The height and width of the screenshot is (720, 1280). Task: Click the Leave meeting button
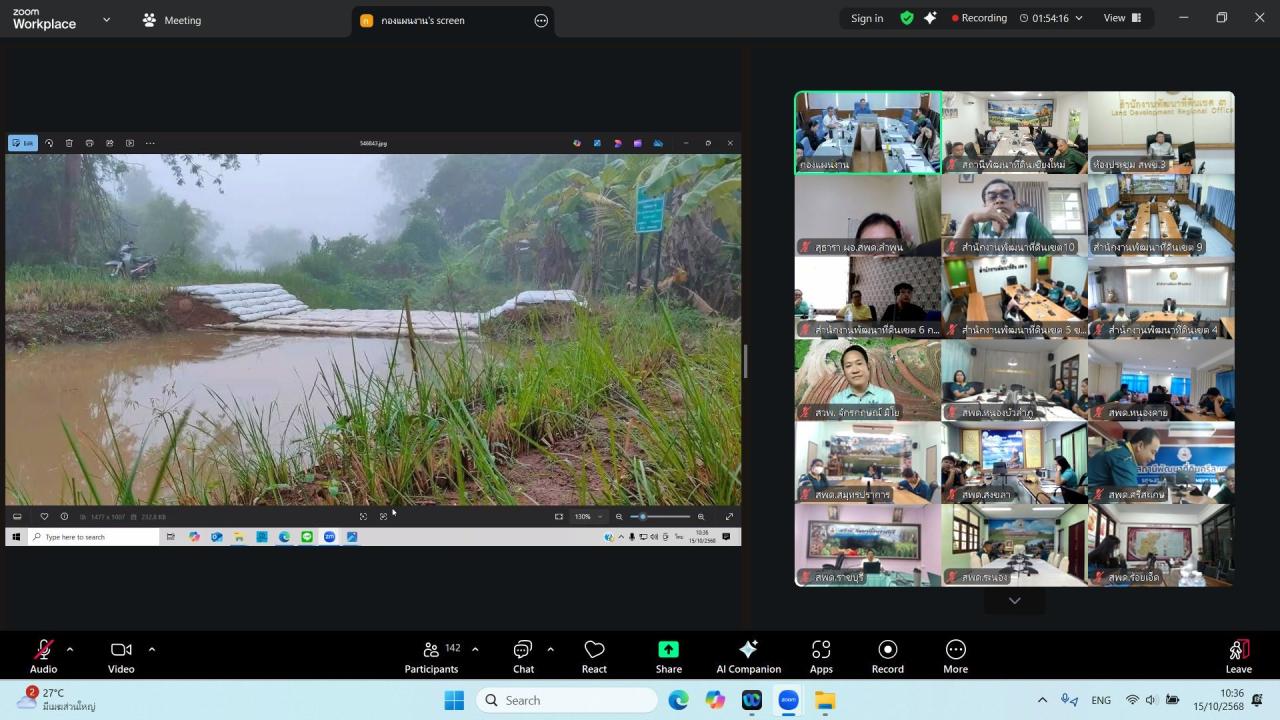(1238, 656)
